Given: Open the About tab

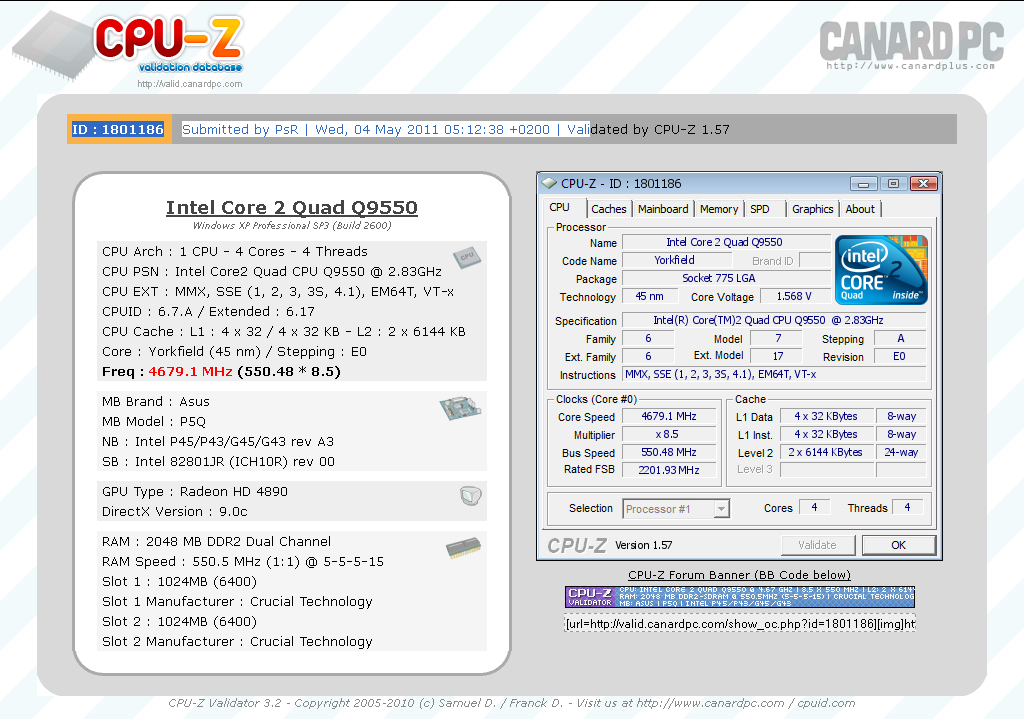Looking at the screenshot, I should click(860, 209).
